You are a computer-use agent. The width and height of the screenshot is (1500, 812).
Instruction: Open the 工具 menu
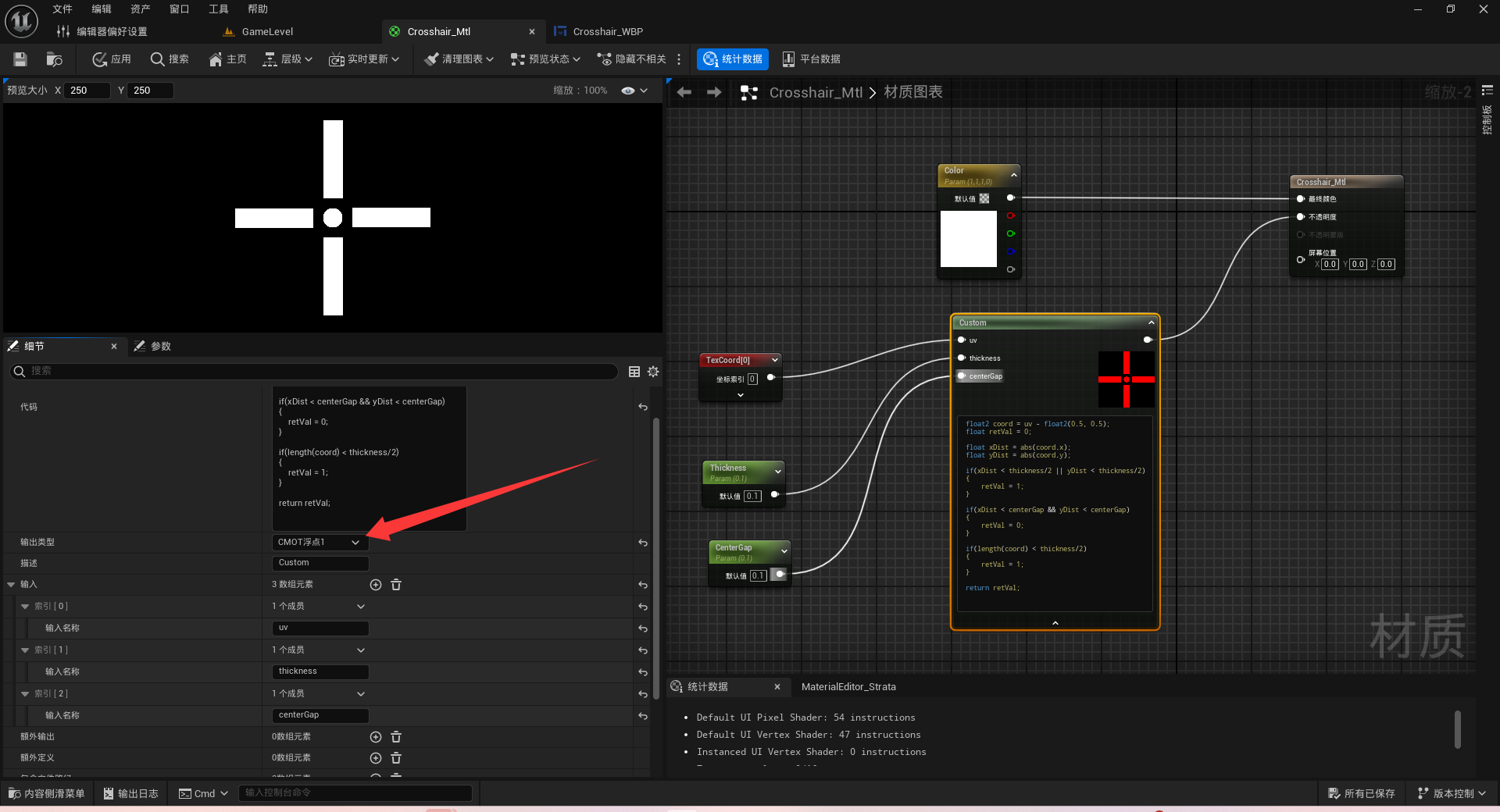pyautogui.click(x=219, y=9)
